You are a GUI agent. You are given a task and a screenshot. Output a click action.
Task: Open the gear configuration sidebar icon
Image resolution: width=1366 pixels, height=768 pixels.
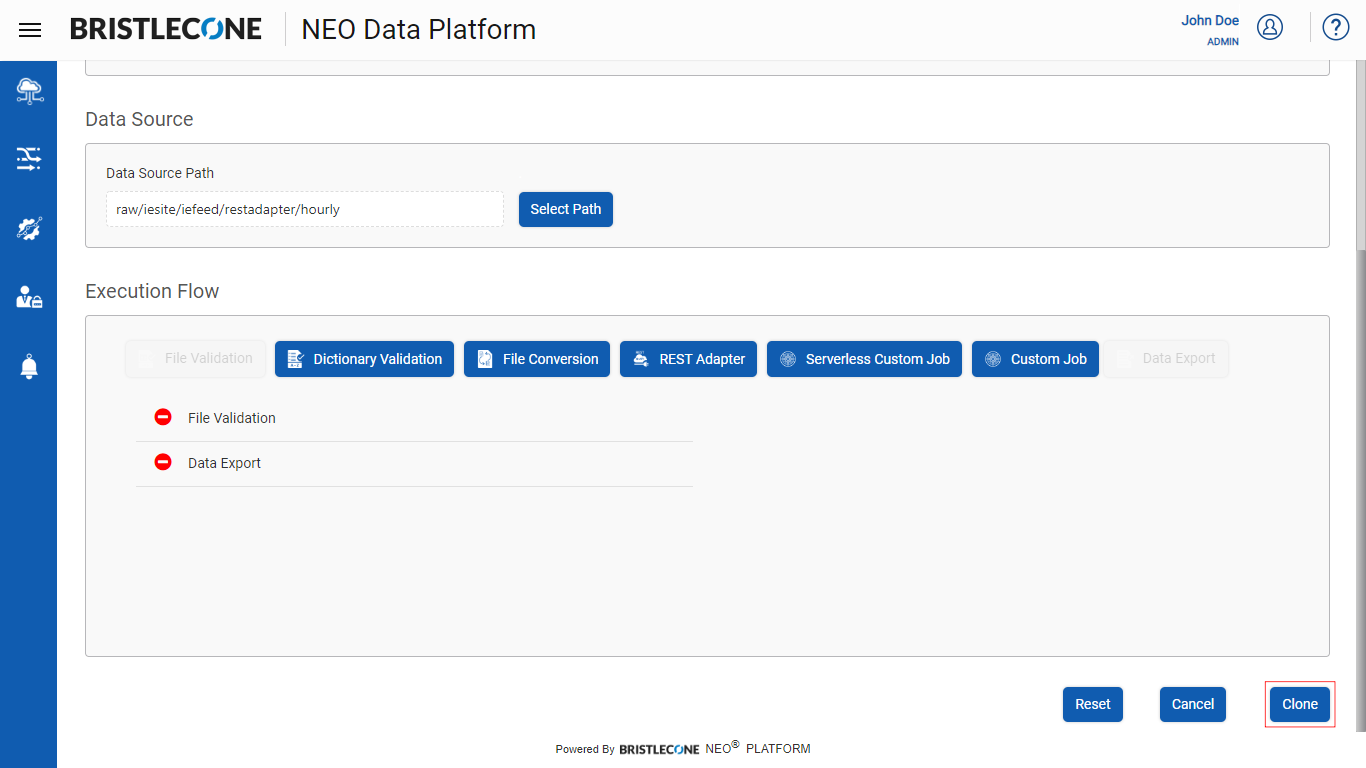pyautogui.click(x=29, y=228)
